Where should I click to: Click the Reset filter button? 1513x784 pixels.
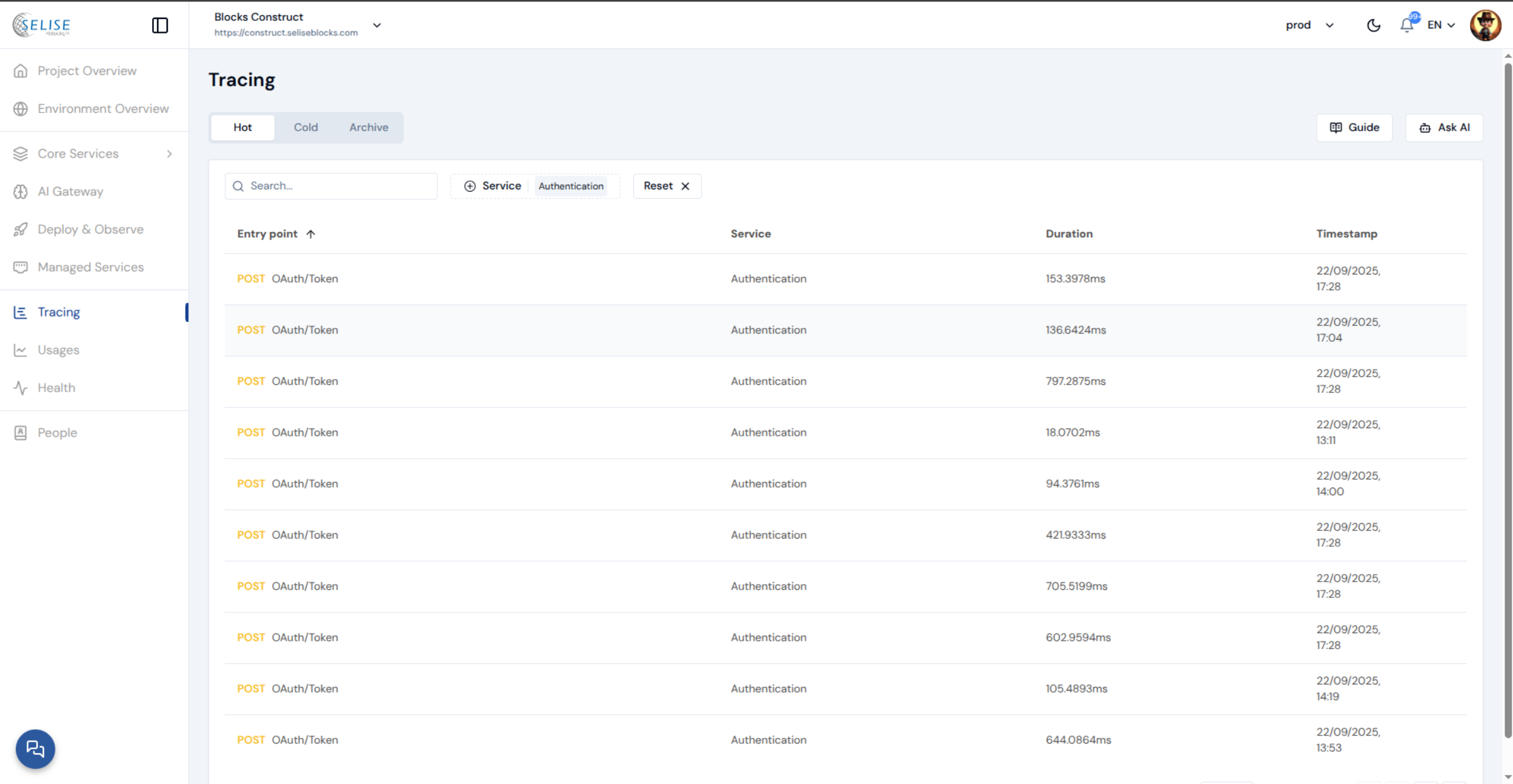pyautogui.click(x=666, y=186)
